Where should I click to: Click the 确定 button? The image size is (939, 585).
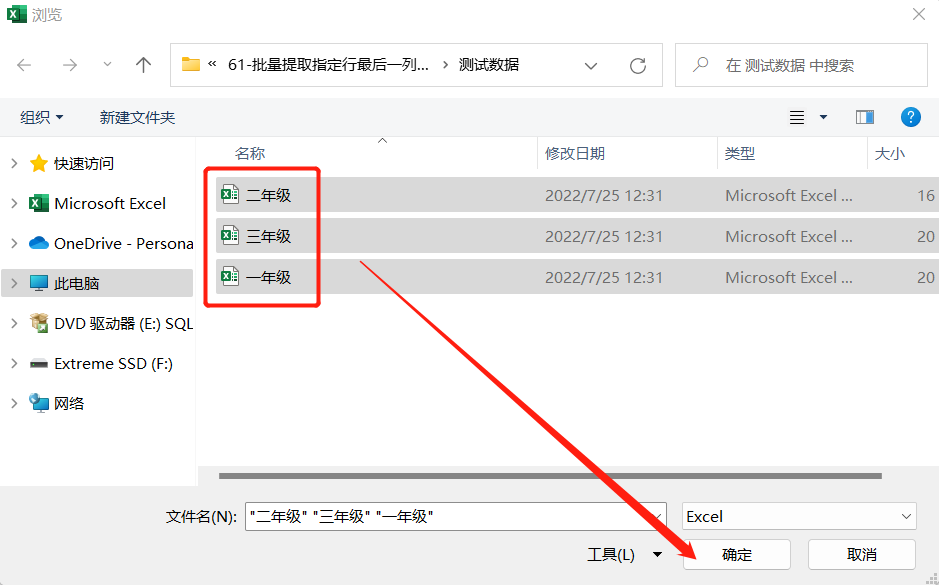pos(737,554)
